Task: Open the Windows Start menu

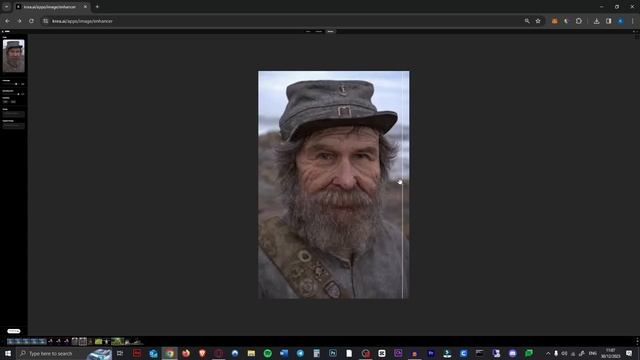Action: pyautogui.click(x=8, y=353)
